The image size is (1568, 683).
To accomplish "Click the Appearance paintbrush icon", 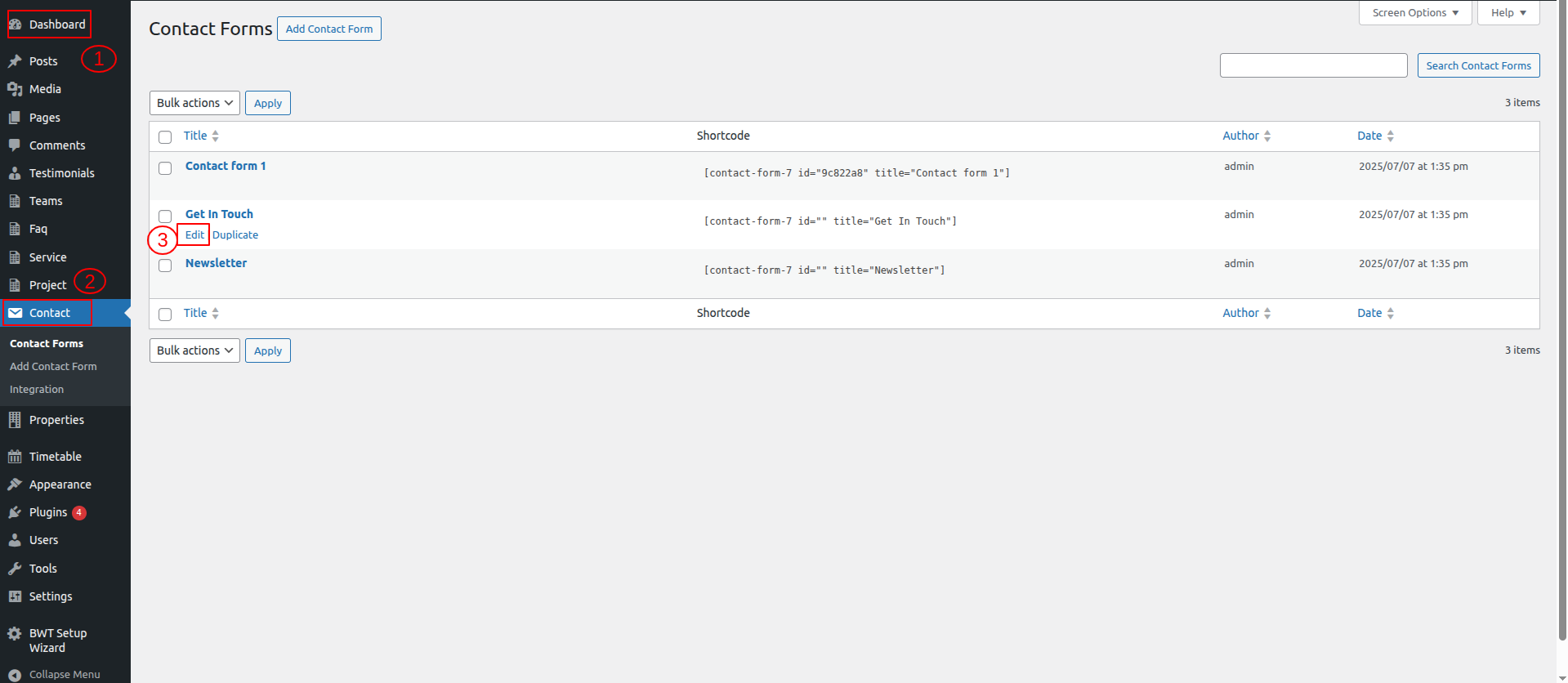I will coord(15,484).
